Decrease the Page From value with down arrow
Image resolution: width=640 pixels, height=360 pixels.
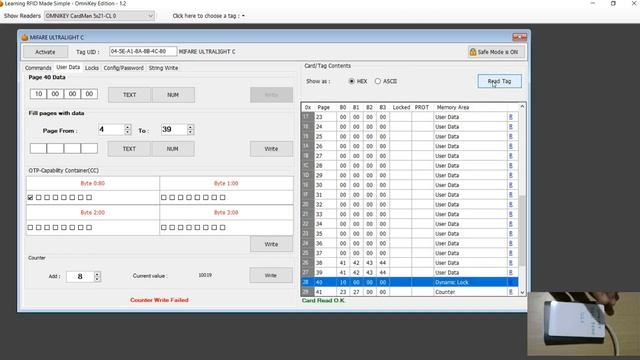point(128,132)
